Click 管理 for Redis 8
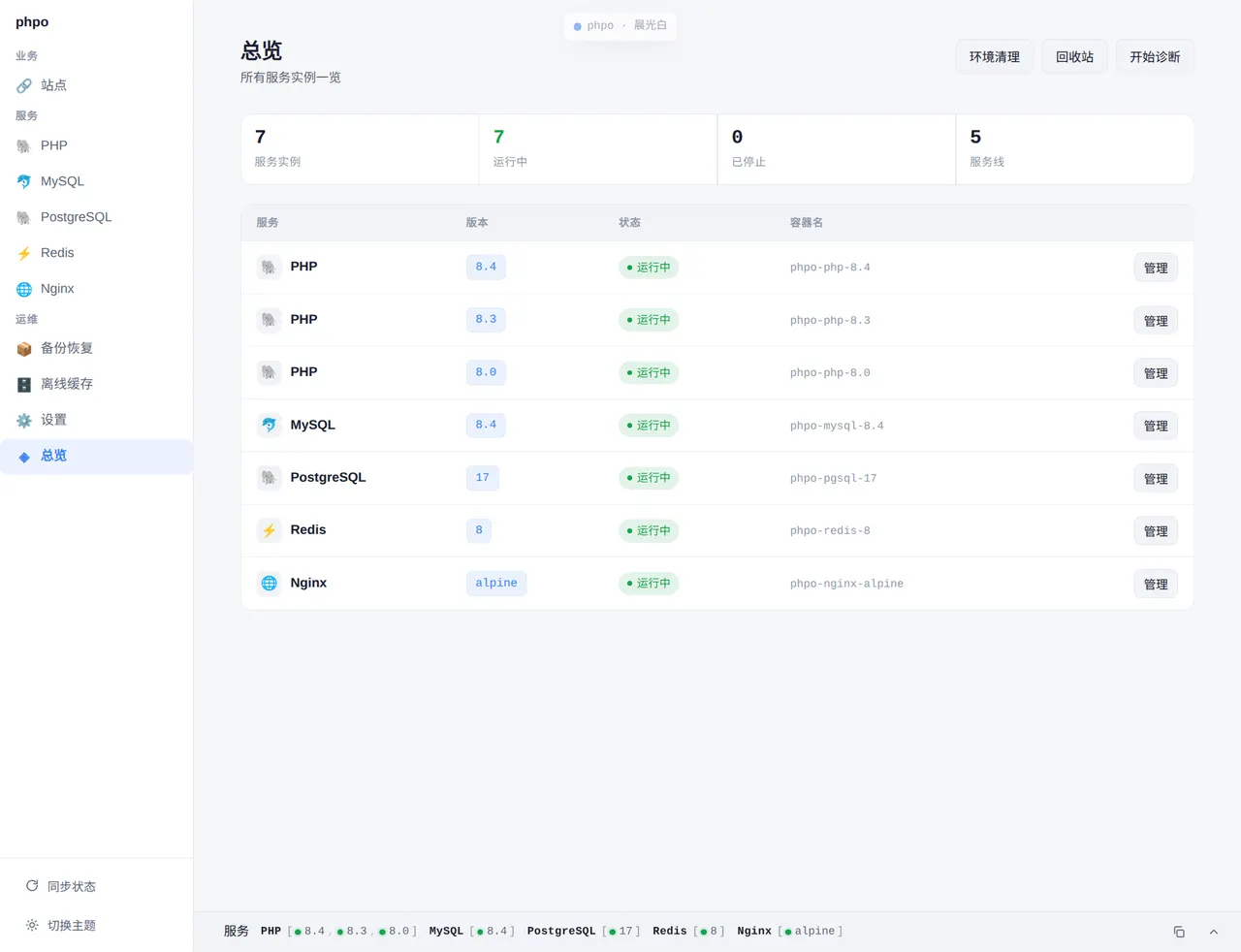The height and width of the screenshot is (952, 1241). pyautogui.click(x=1156, y=531)
